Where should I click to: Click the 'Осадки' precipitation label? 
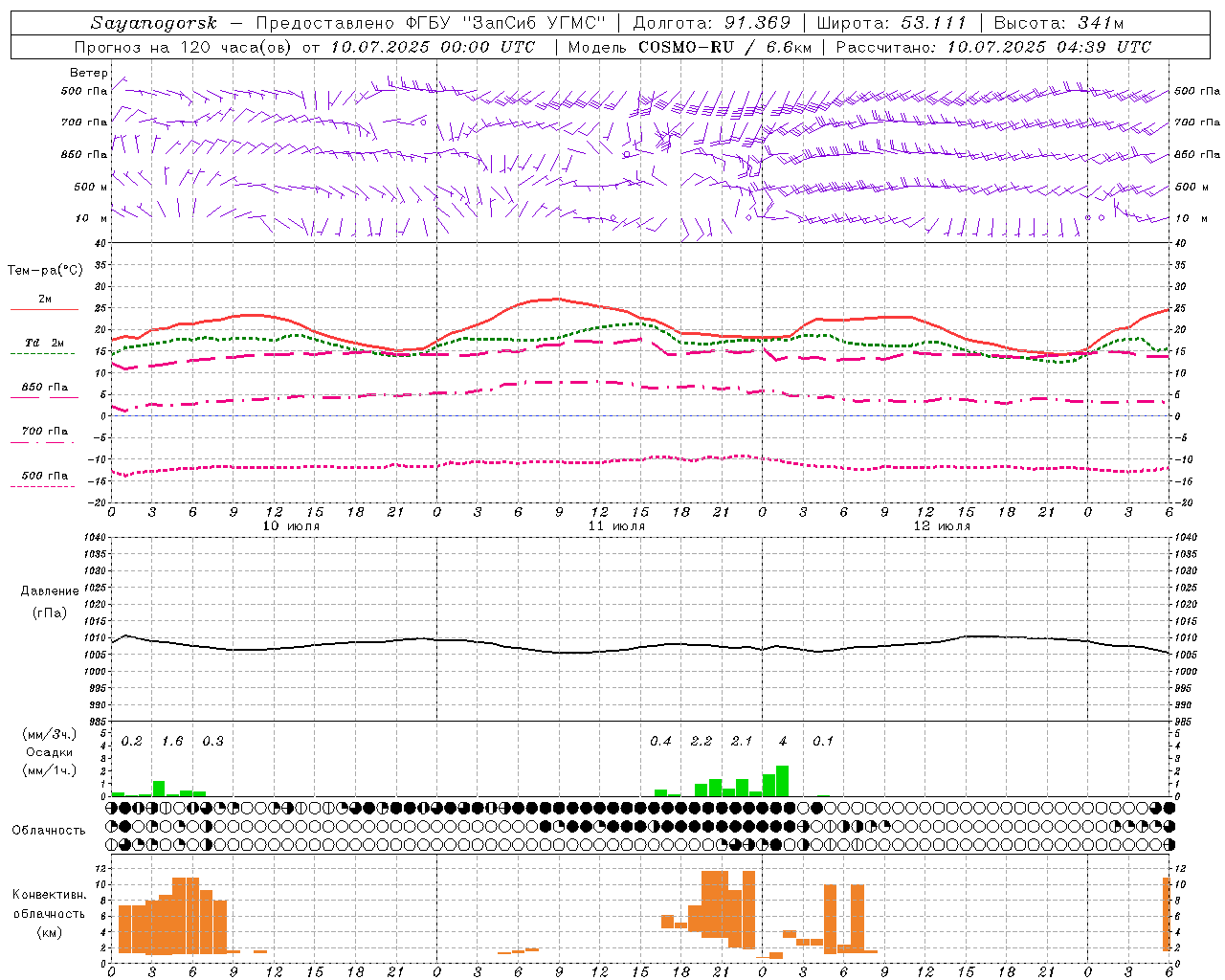[50, 752]
